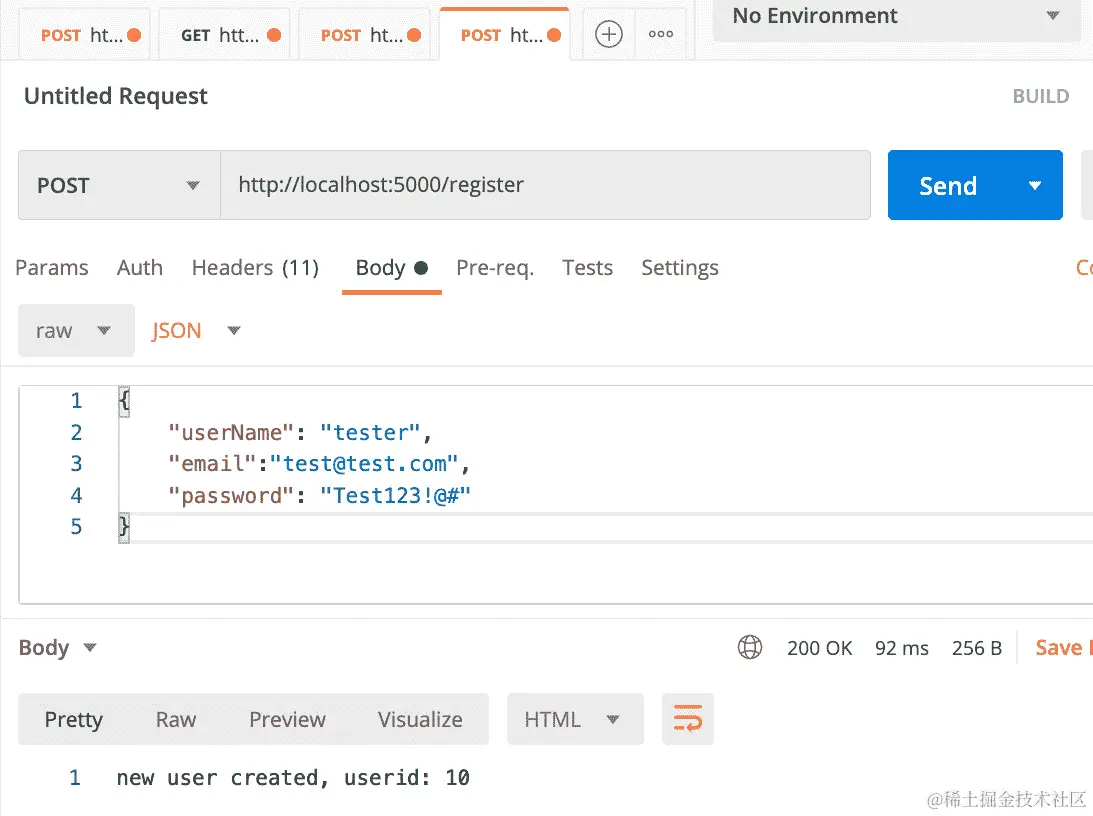Screen dimensions: 1093x816
Task: Select the Visualize response view
Action: pos(420,719)
